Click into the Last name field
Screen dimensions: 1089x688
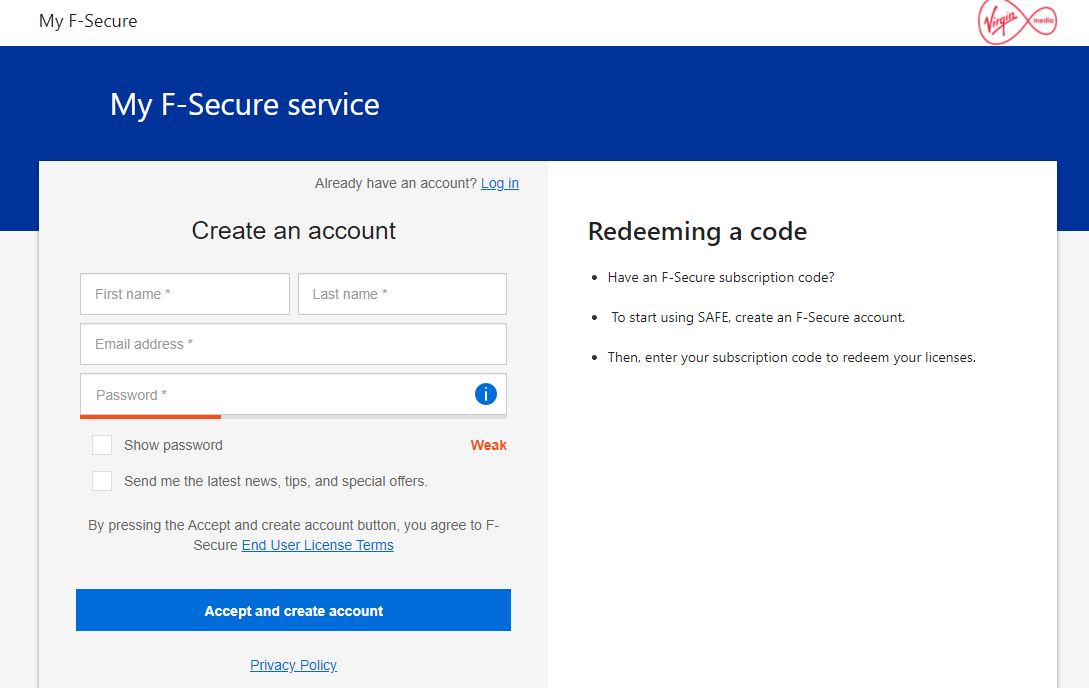[402, 294]
